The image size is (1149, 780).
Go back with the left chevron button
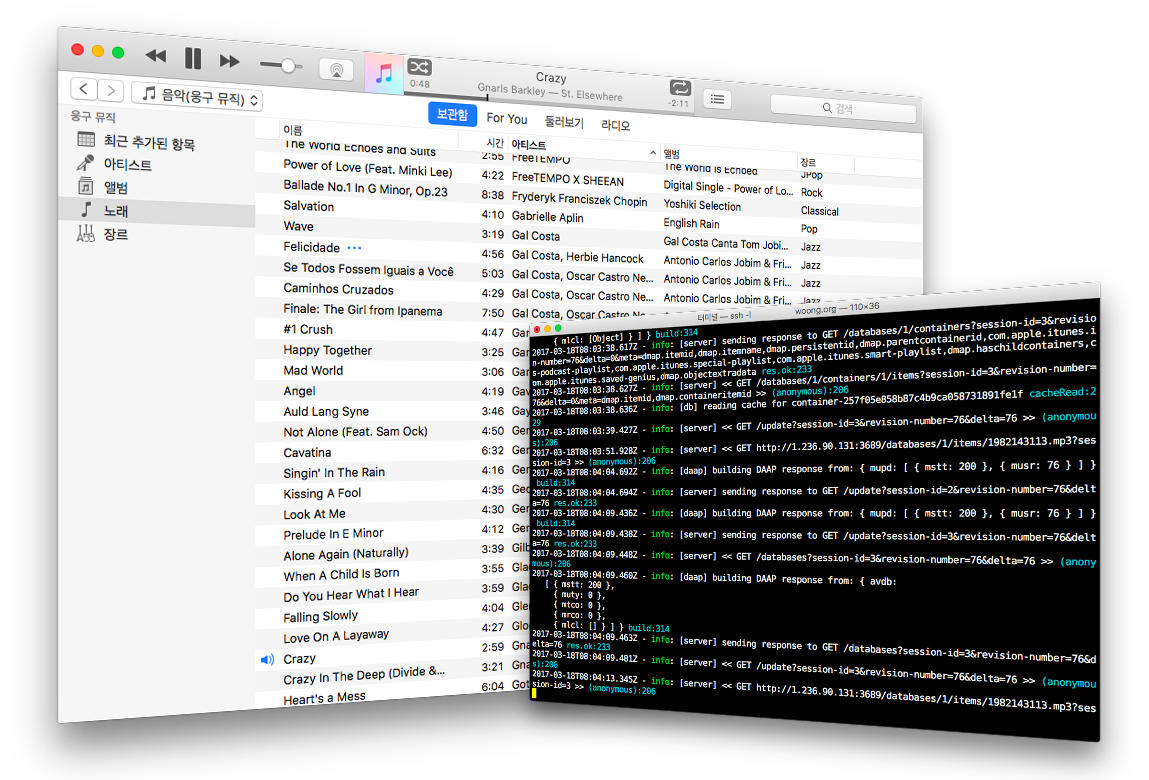84,89
